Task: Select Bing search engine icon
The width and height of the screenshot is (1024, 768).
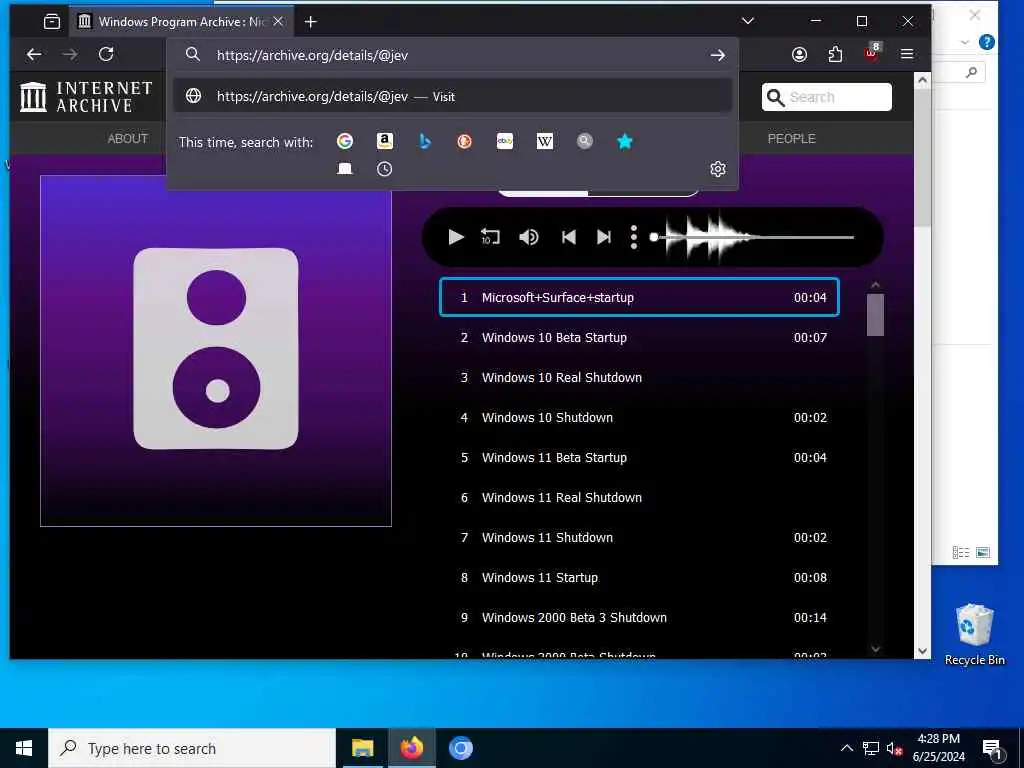Action: 424,141
